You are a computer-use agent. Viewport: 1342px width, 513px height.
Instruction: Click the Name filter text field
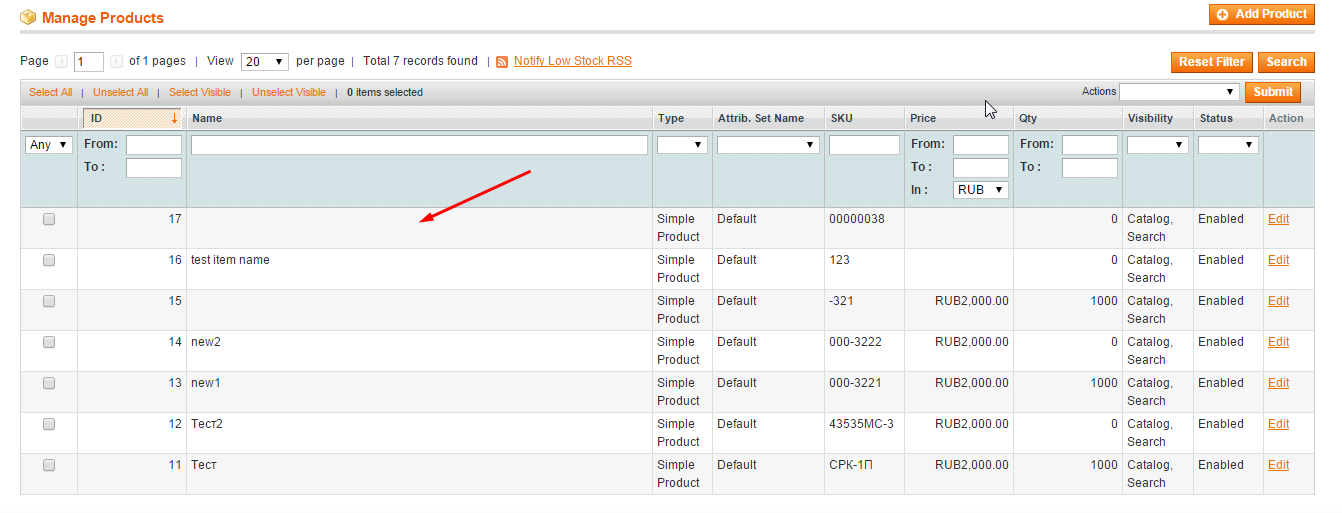(419, 145)
